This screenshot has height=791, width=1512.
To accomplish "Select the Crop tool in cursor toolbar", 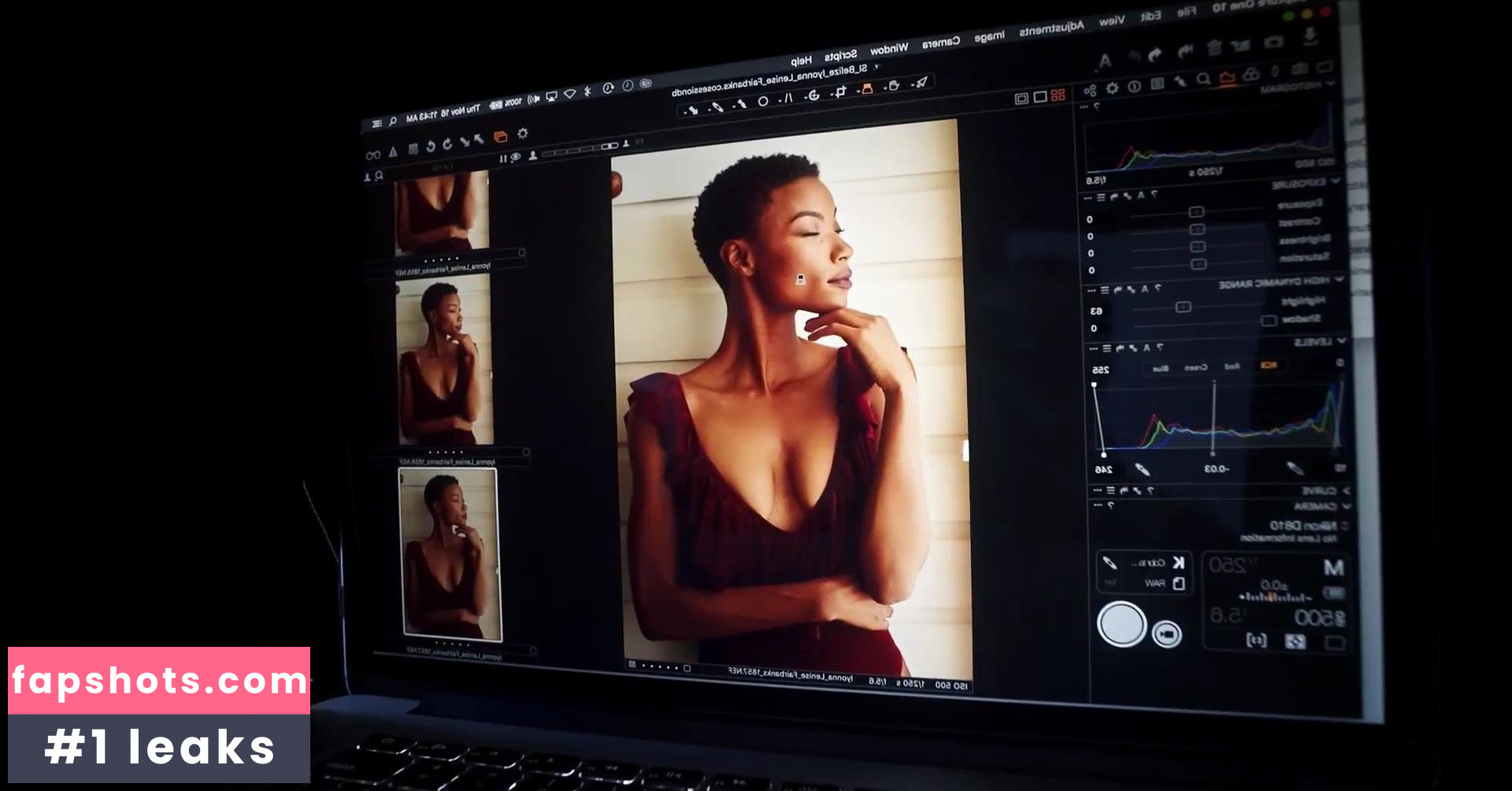I will pyautogui.click(x=840, y=93).
